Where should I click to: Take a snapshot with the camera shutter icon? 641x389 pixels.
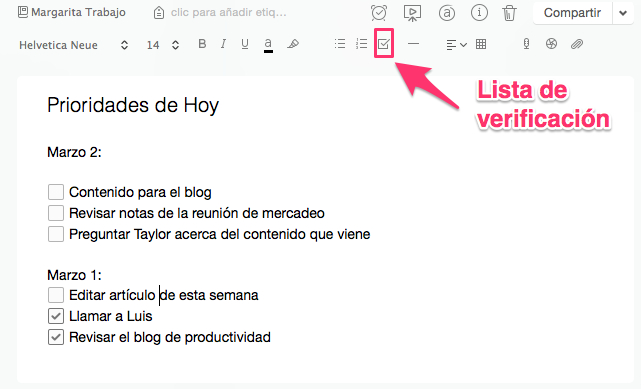point(551,44)
